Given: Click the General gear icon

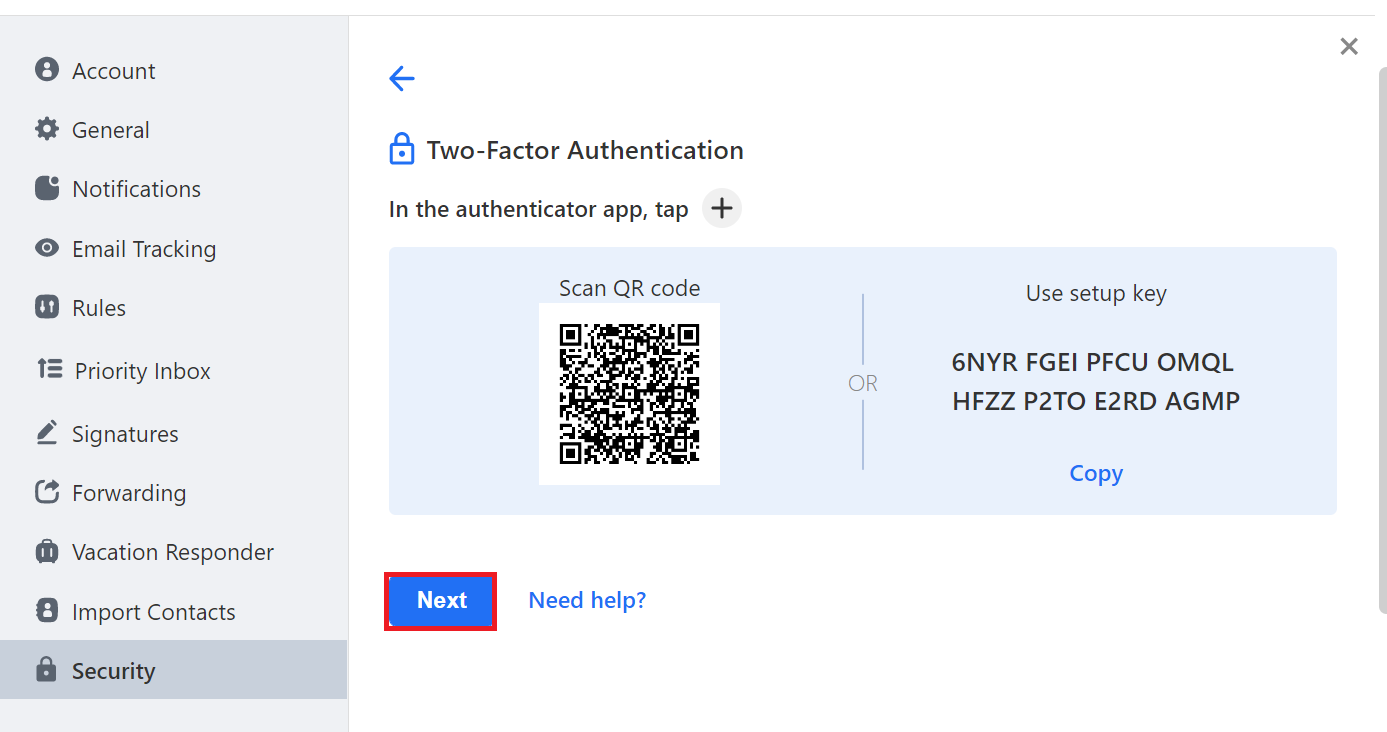Looking at the screenshot, I should click(47, 129).
